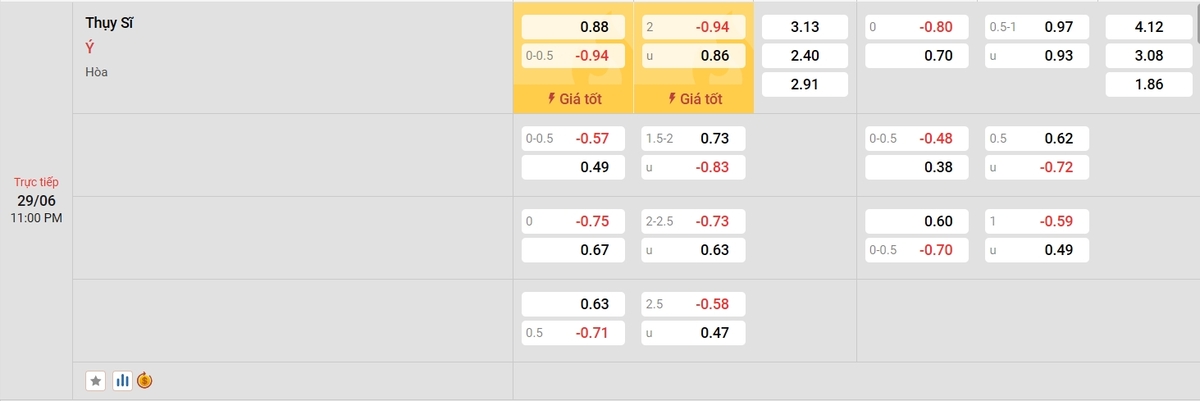The image size is (1200, 401).
Task: Open the Ý team name link
Action: pos(90,48)
